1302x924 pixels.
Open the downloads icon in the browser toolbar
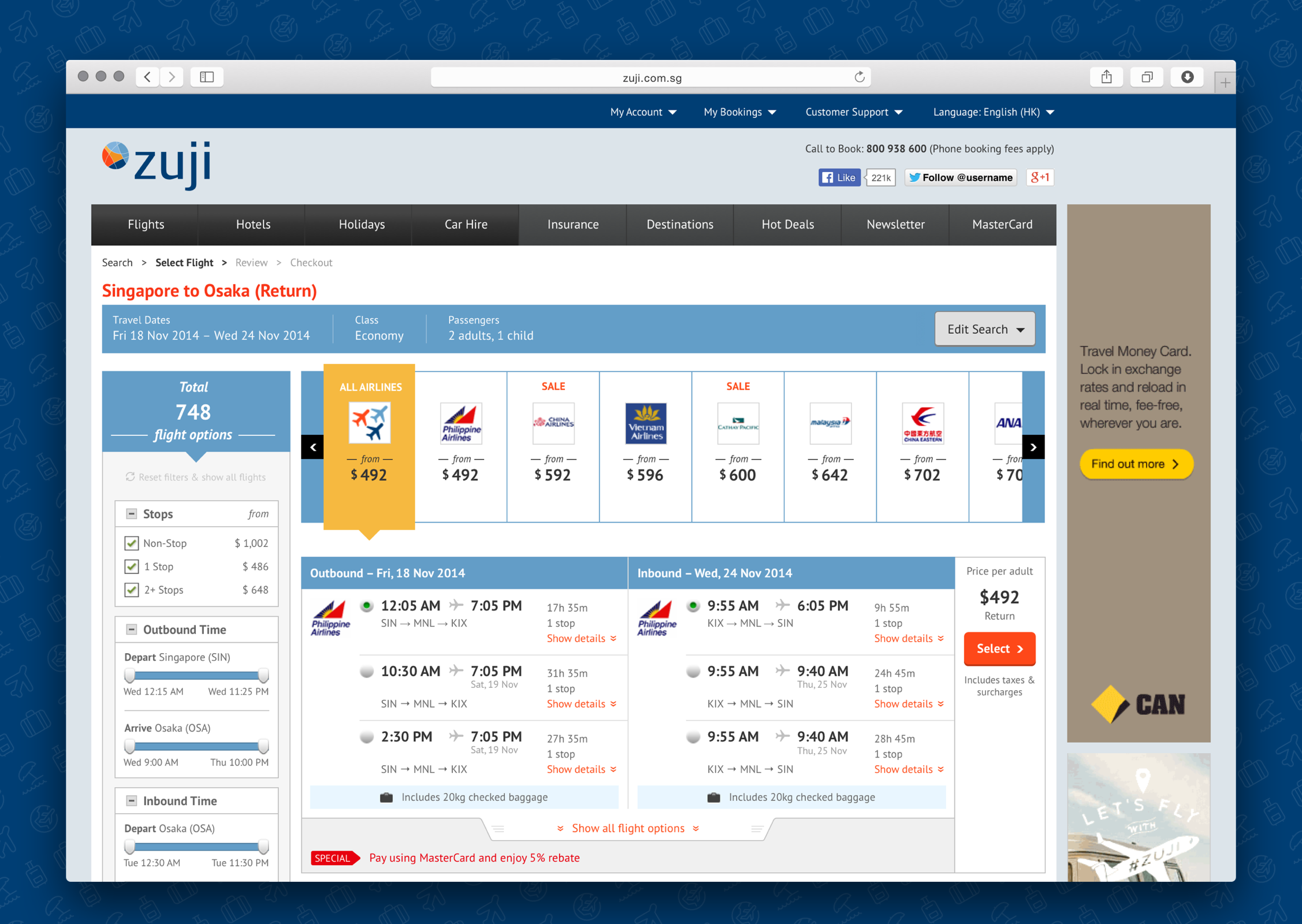point(1187,77)
